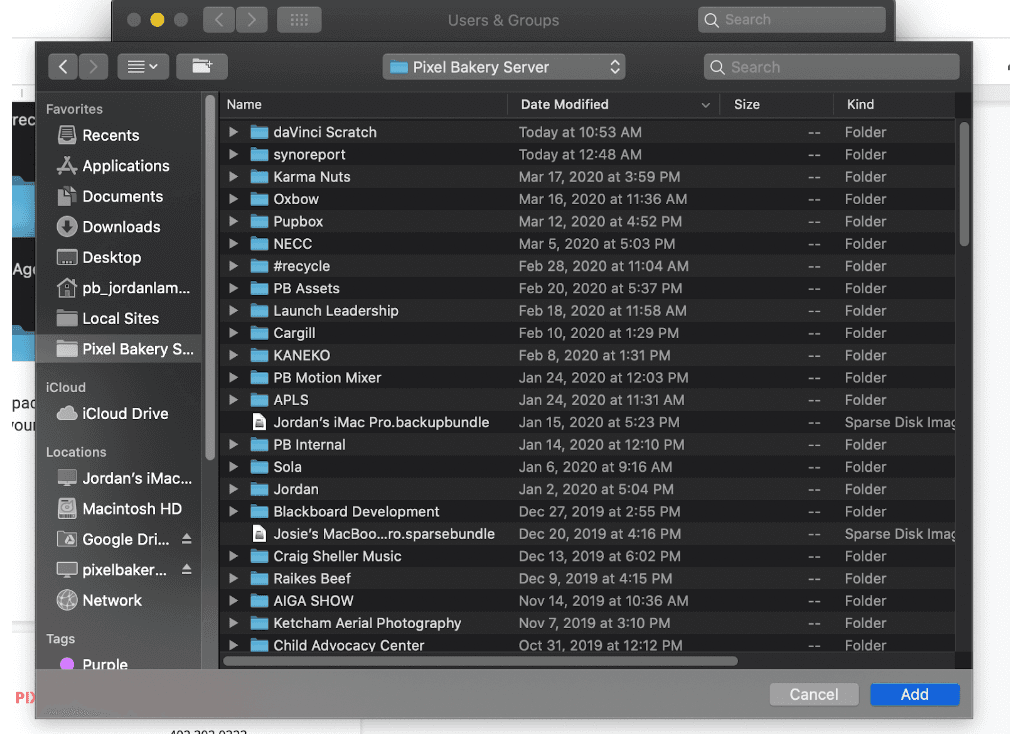Open the list view options dropdown

[x=143, y=66]
